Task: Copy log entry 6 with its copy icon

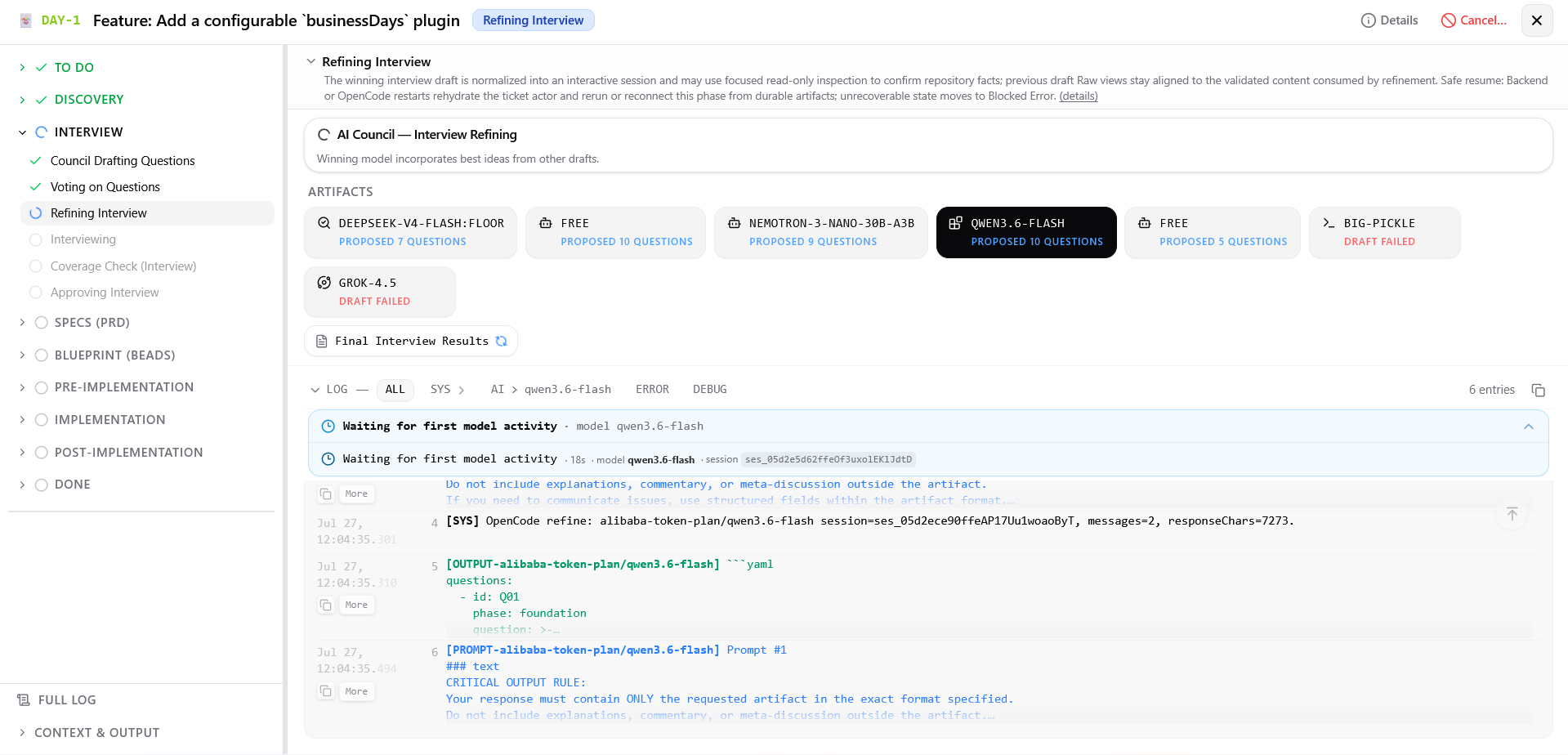Action: point(326,691)
